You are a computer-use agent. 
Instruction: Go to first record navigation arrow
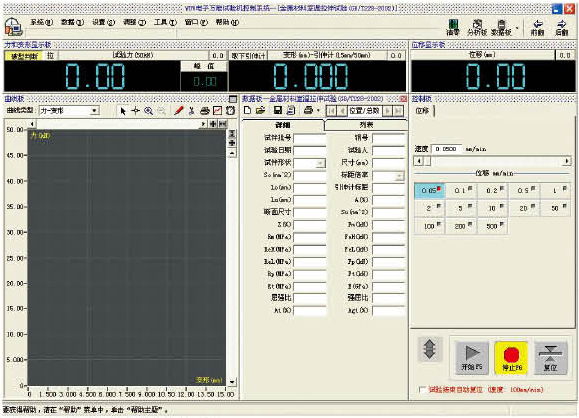(x=331, y=111)
